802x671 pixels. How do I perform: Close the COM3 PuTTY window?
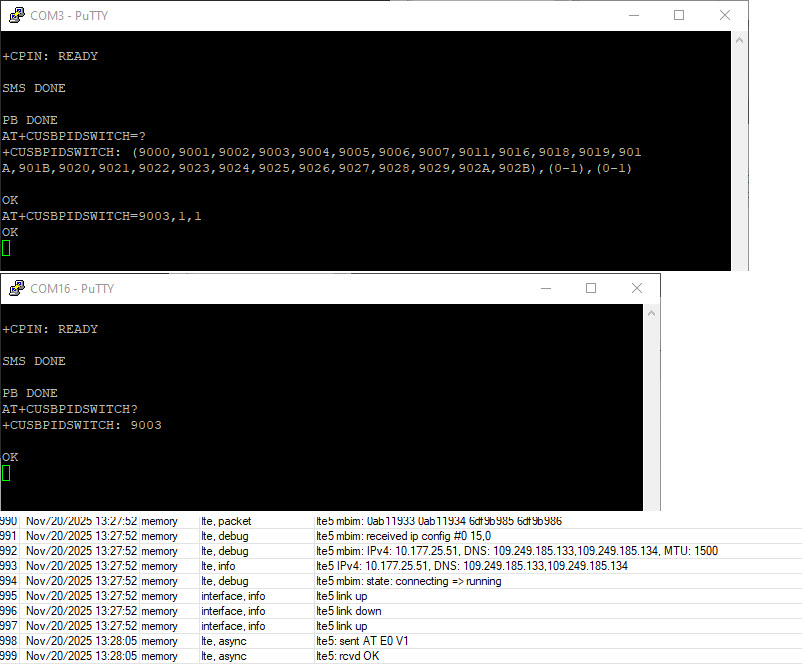point(725,15)
